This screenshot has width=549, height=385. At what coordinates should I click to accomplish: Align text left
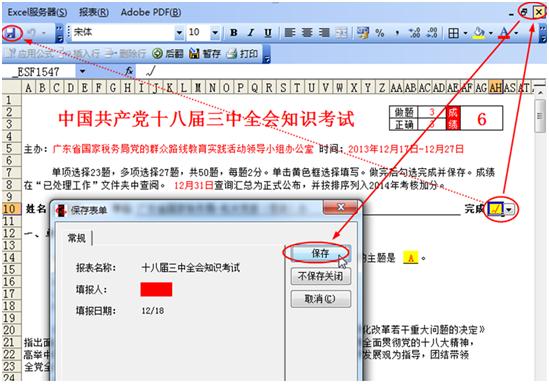tap(290, 33)
